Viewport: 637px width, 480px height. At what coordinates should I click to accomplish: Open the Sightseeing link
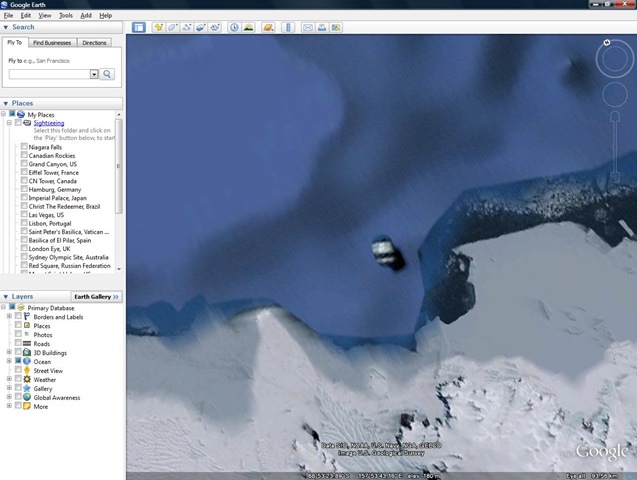(x=49, y=123)
